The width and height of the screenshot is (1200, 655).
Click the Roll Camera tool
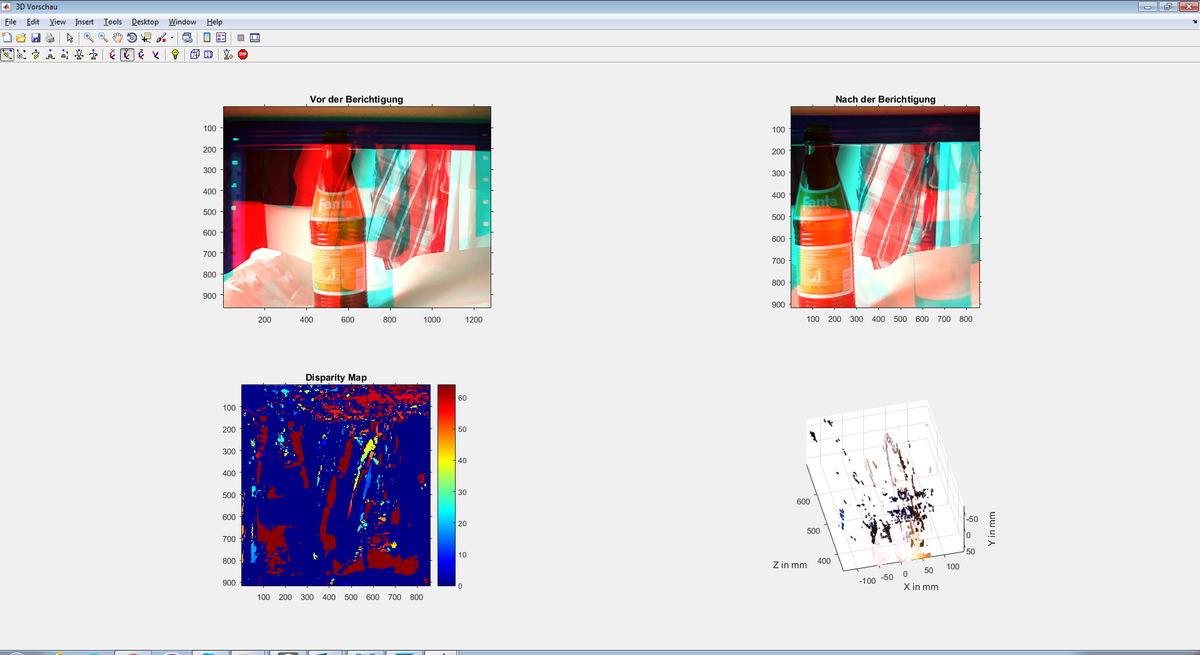95,54
